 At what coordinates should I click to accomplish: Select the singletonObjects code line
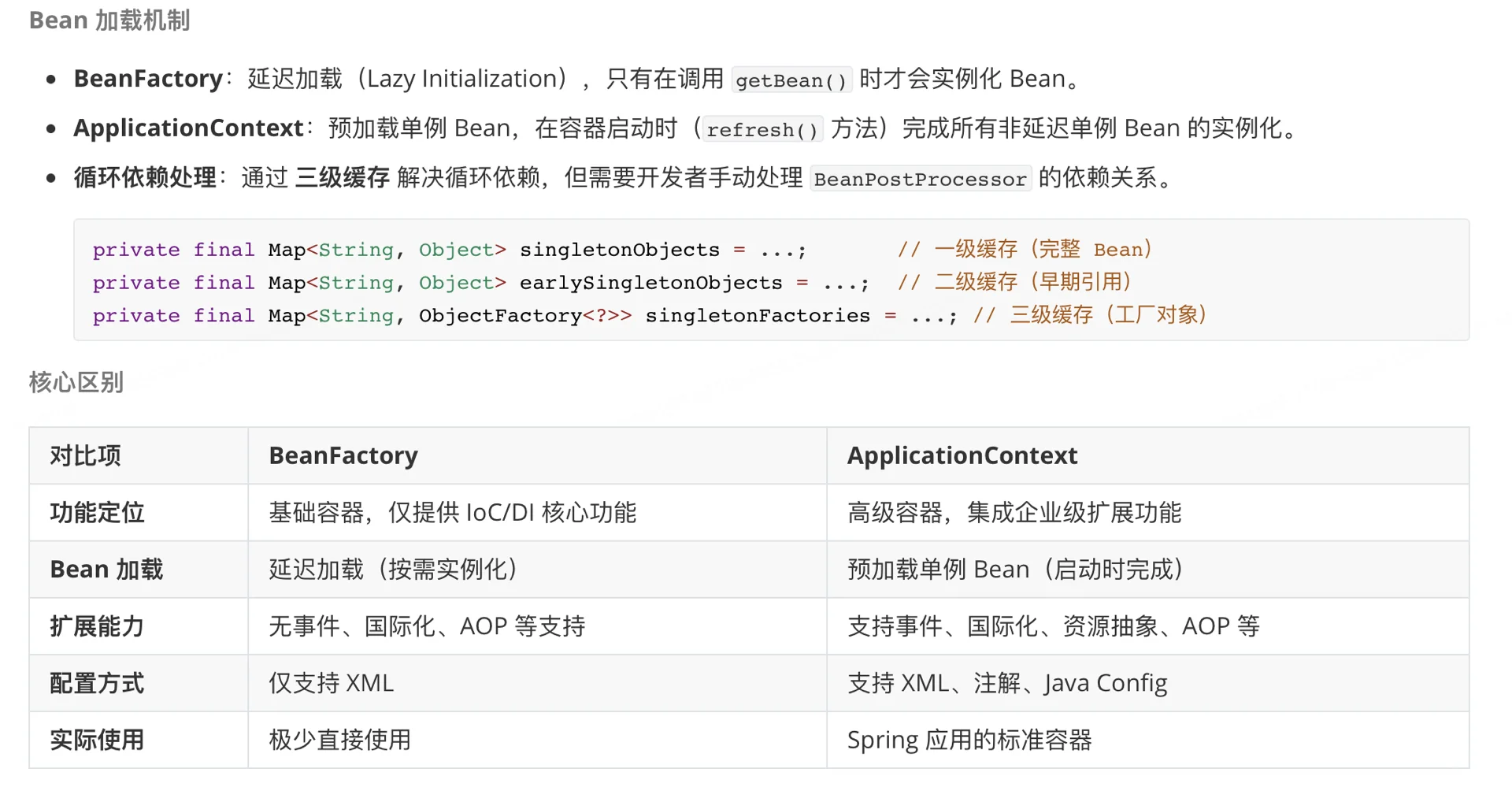click(x=619, y=250)
